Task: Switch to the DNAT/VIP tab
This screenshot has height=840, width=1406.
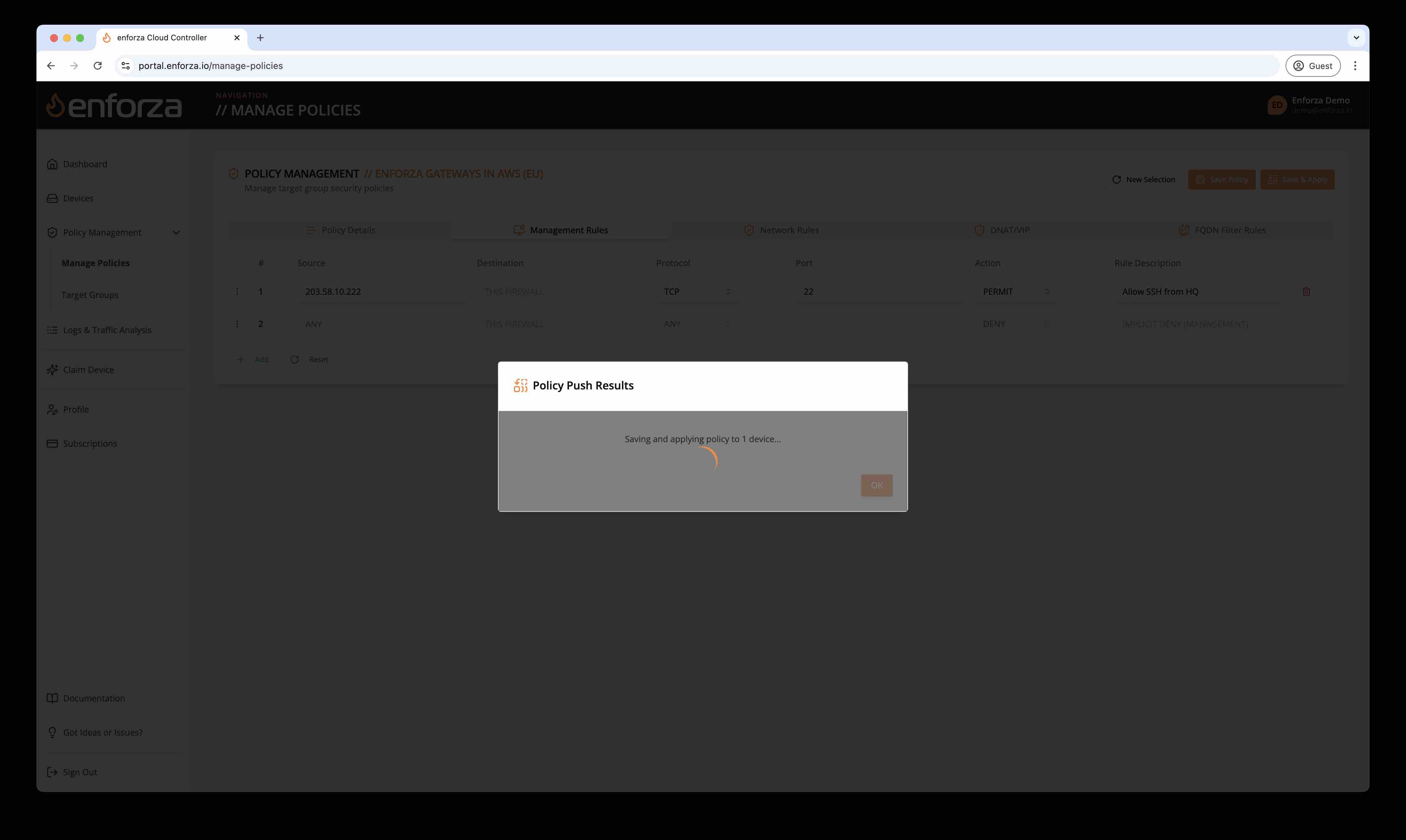Action: 1002,230
